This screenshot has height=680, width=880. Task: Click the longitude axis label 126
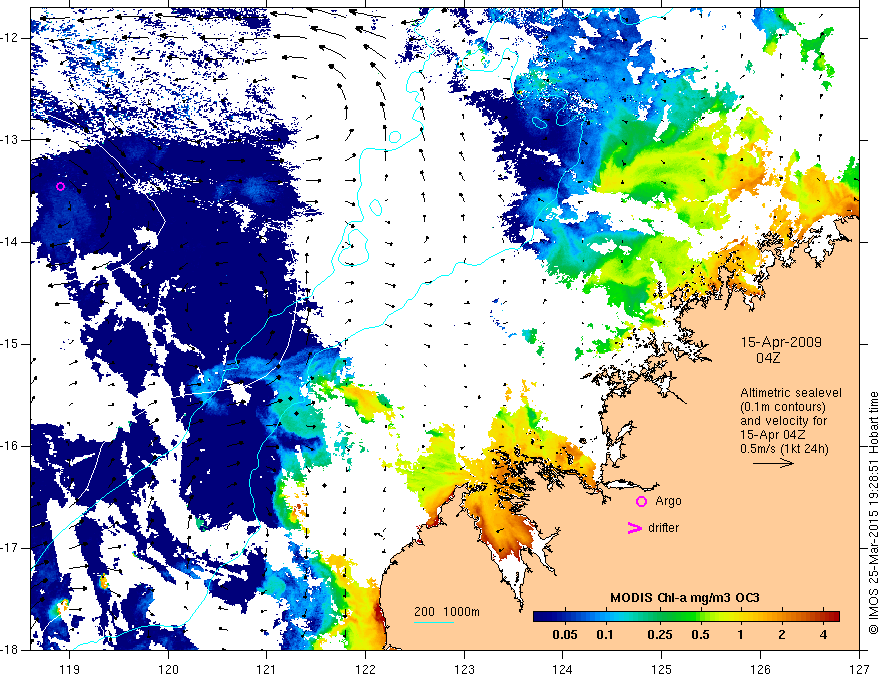tap(760, 669)
